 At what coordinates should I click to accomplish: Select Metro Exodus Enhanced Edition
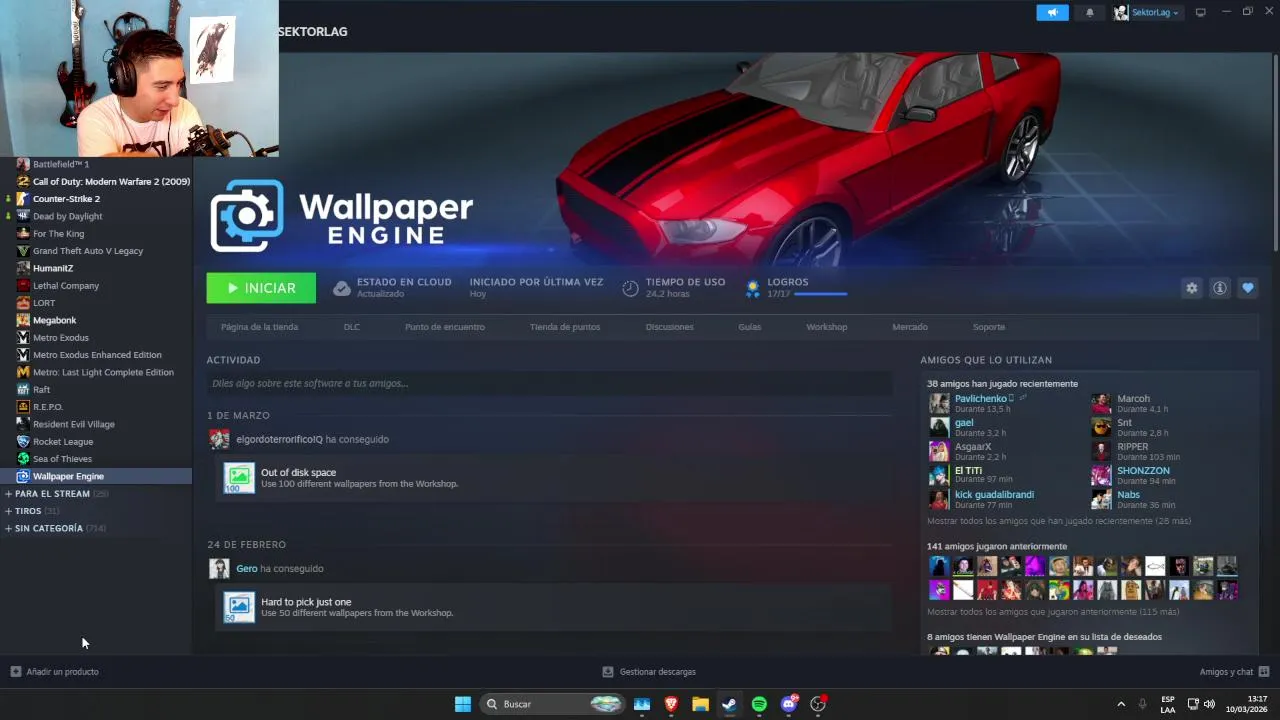(x=96, y=355)
